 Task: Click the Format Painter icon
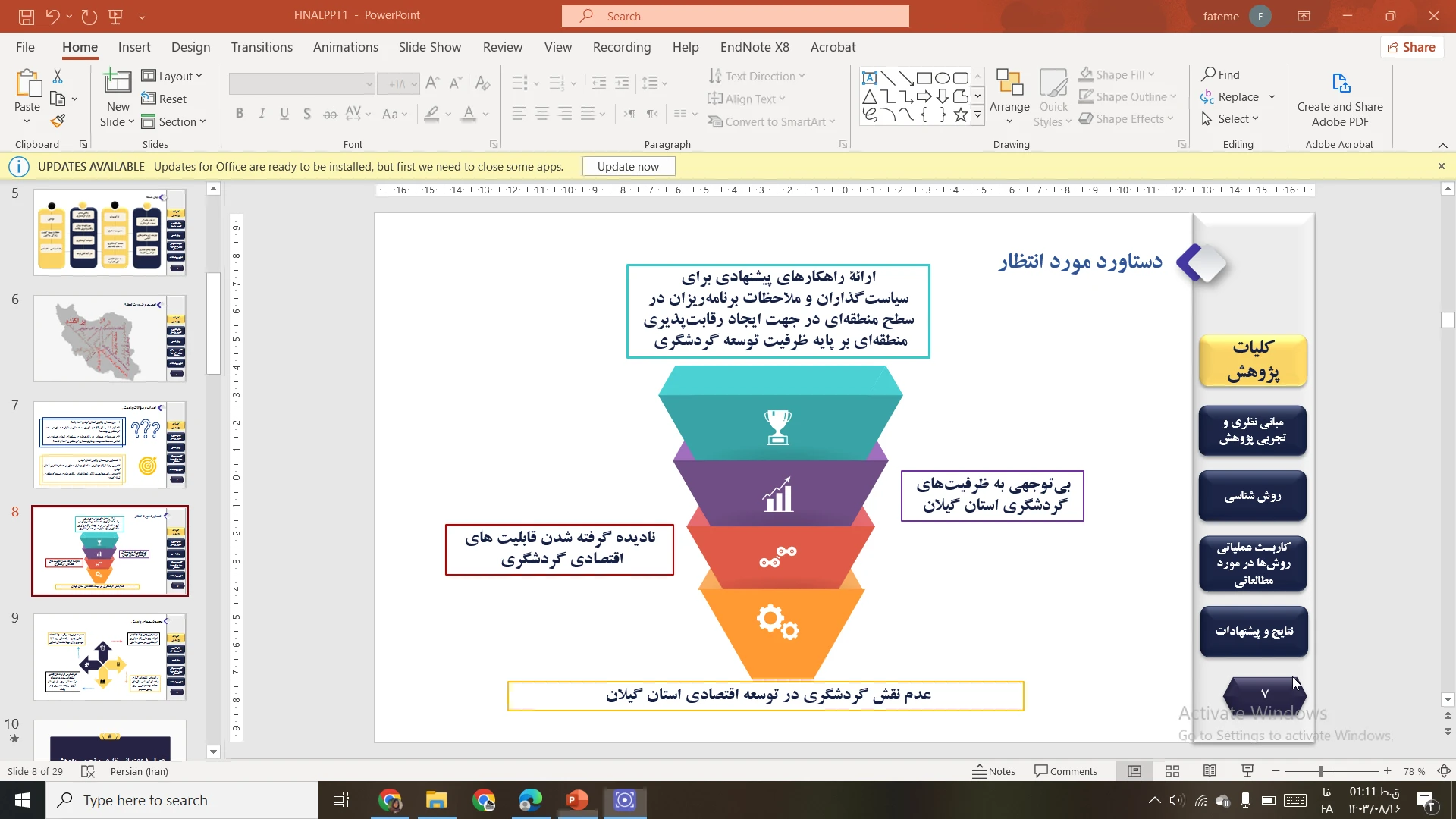(x=58, y=121)
